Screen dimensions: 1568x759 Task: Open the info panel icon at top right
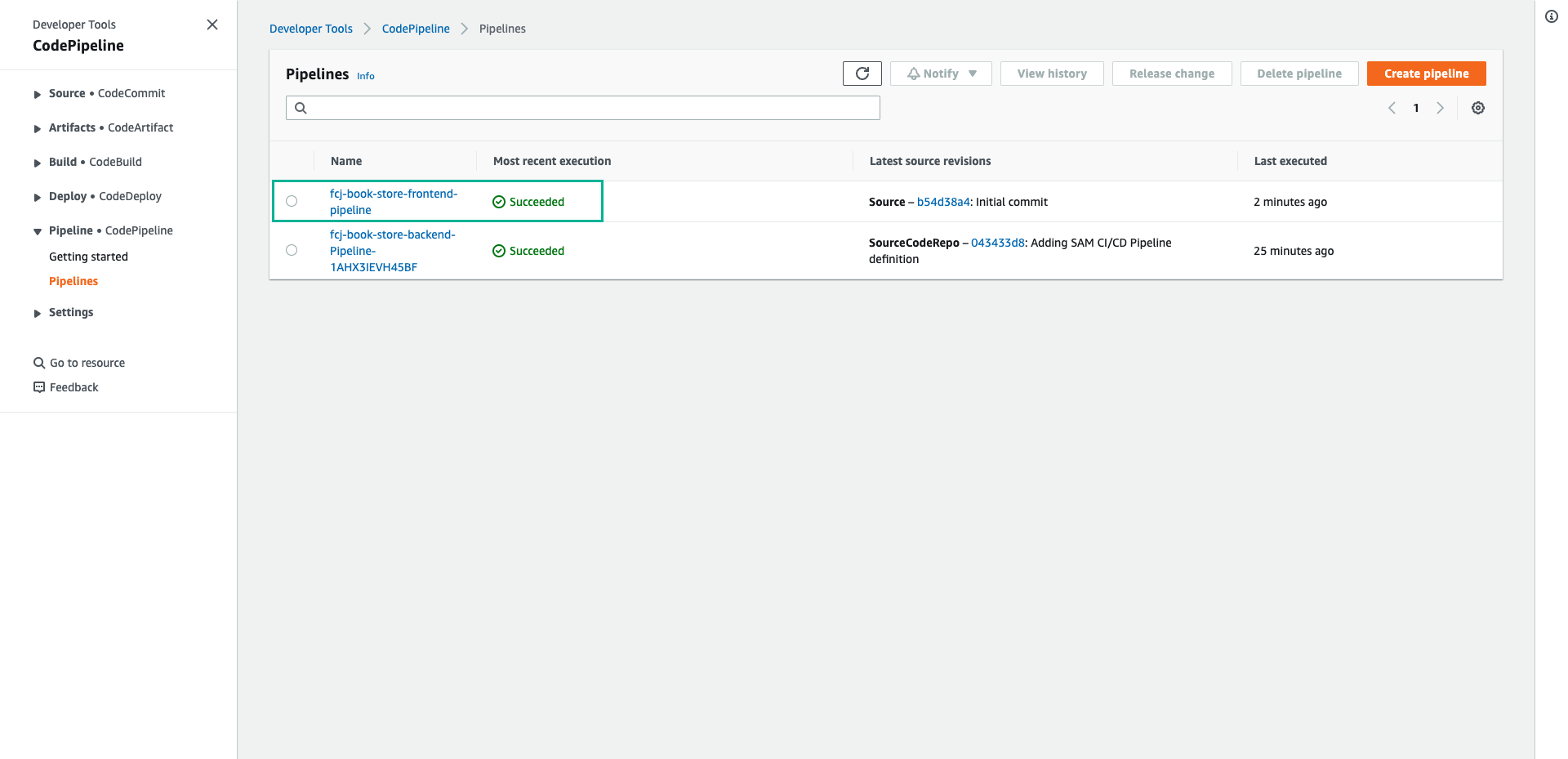pyautogui.click(x=1552, y=16)
